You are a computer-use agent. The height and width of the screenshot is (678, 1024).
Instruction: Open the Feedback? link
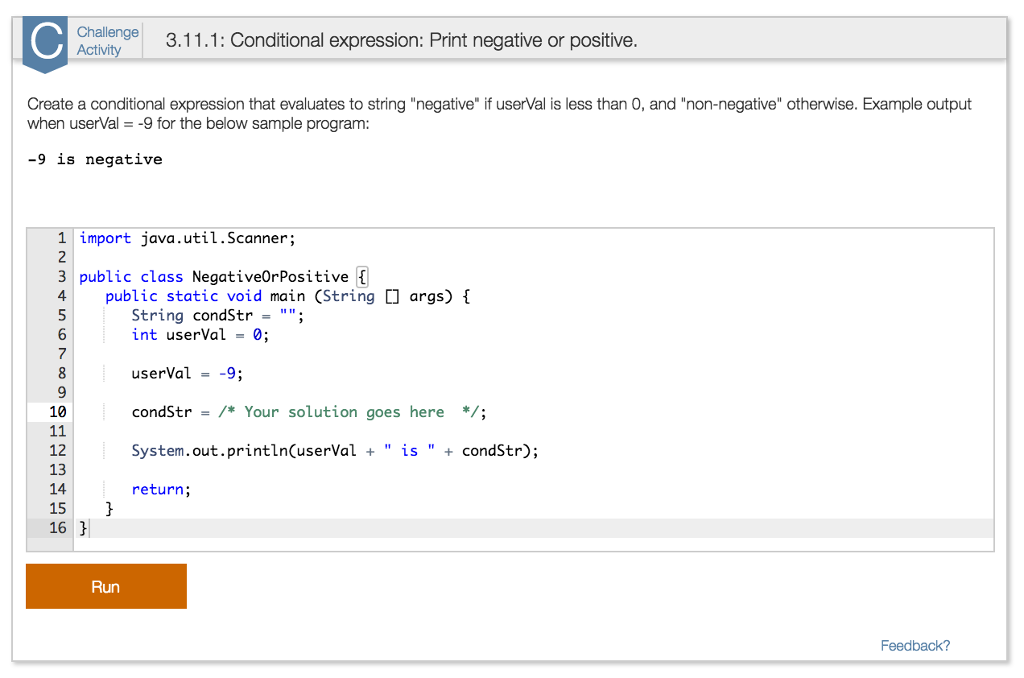click(914, 645)
